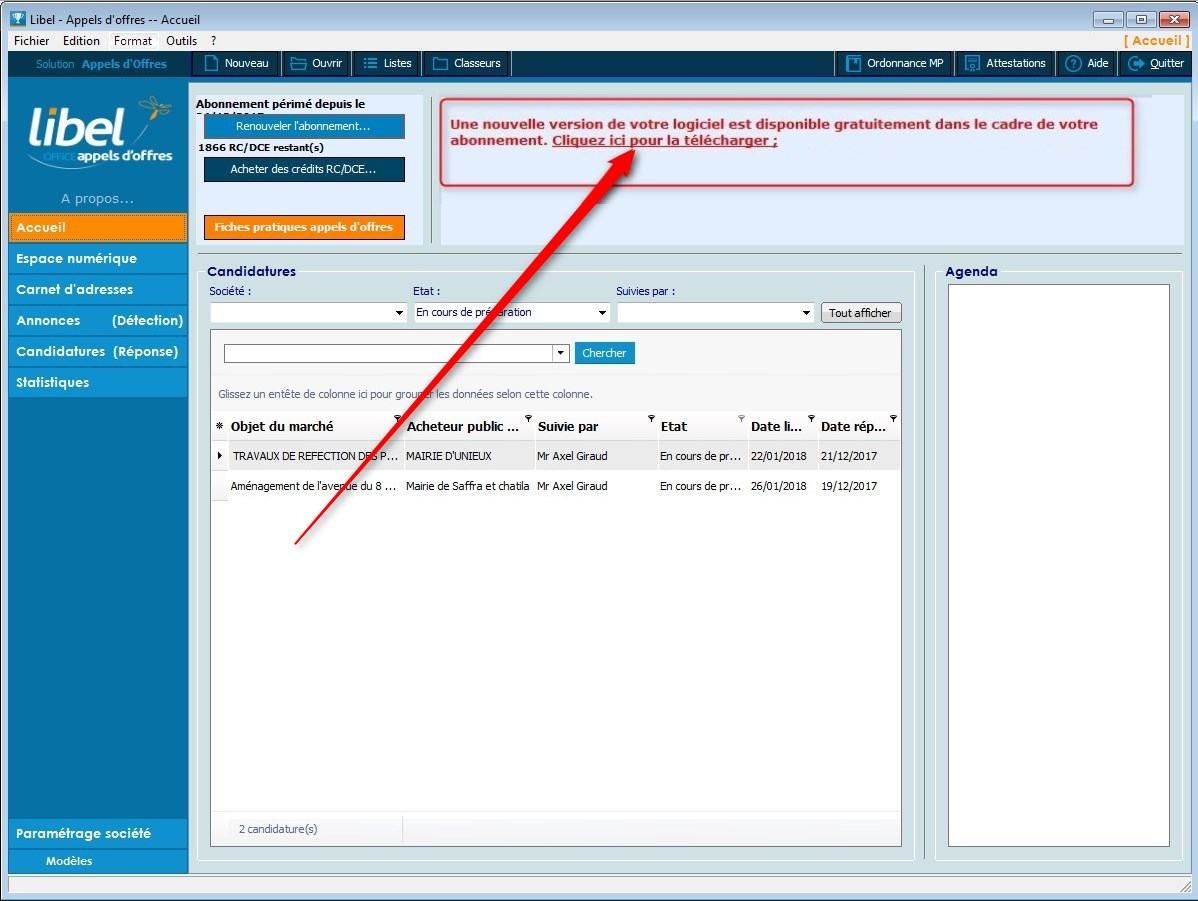This screenshot has height=901, width=1198.
Task: Select Statistiques in sidebar
Action: click(x=98, y=382)
